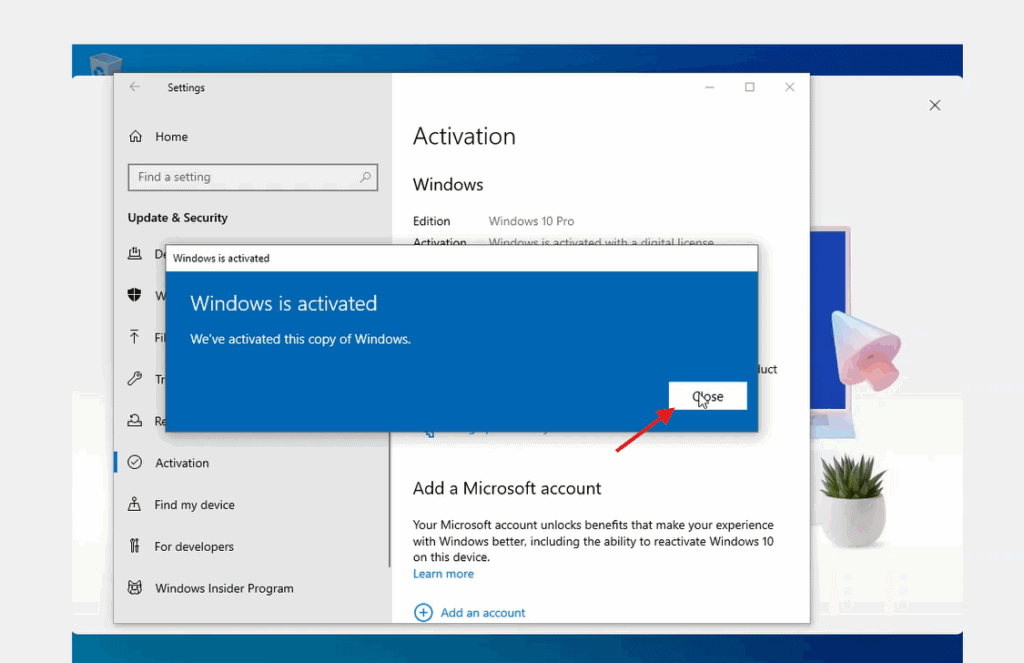Click the Close button in the activation dialog
Viewport: 1024px width, 663px height.
pos(707,396)
